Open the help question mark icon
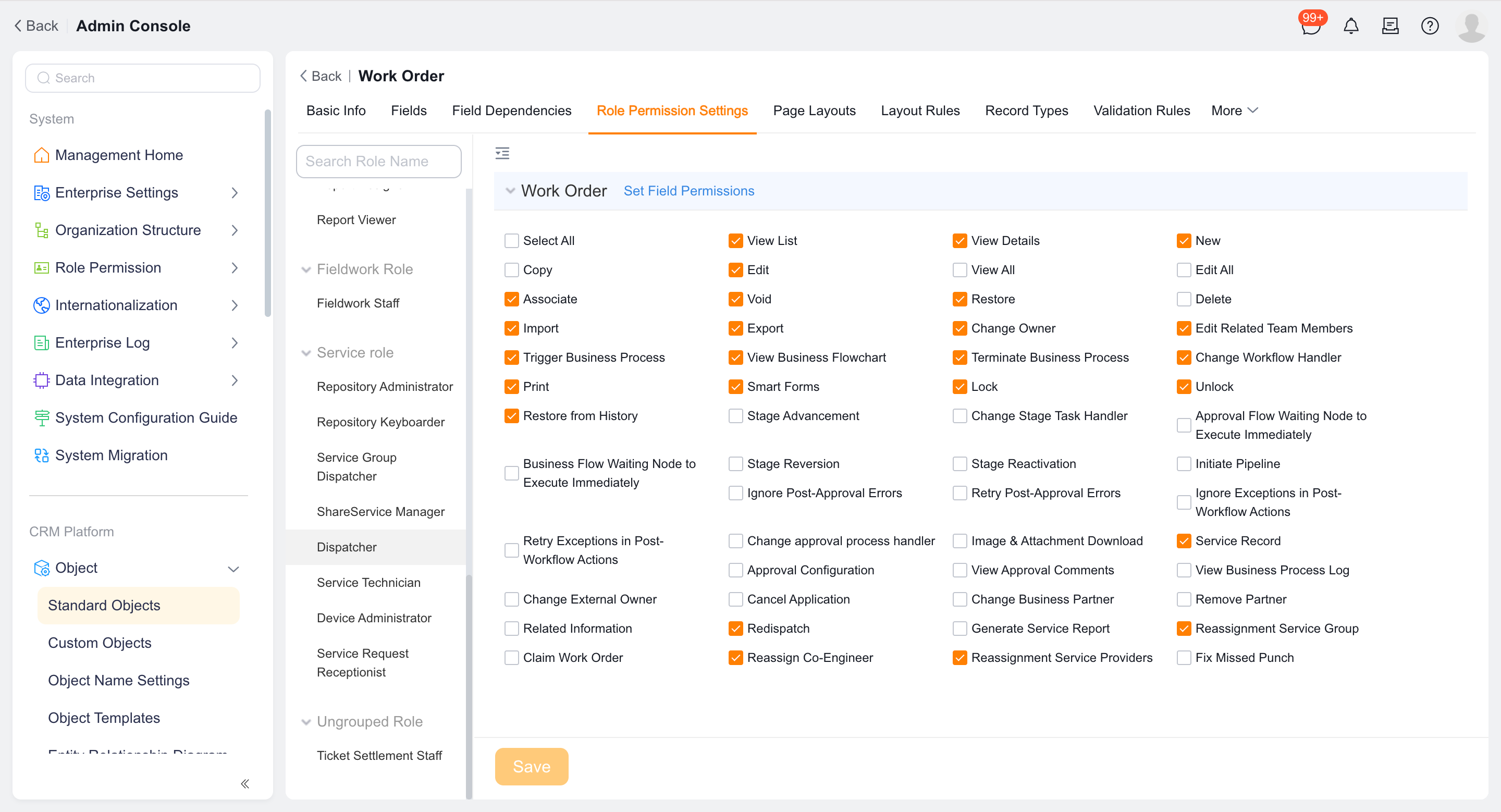This screenshot has height=812, width=1501. [1429, 26]
